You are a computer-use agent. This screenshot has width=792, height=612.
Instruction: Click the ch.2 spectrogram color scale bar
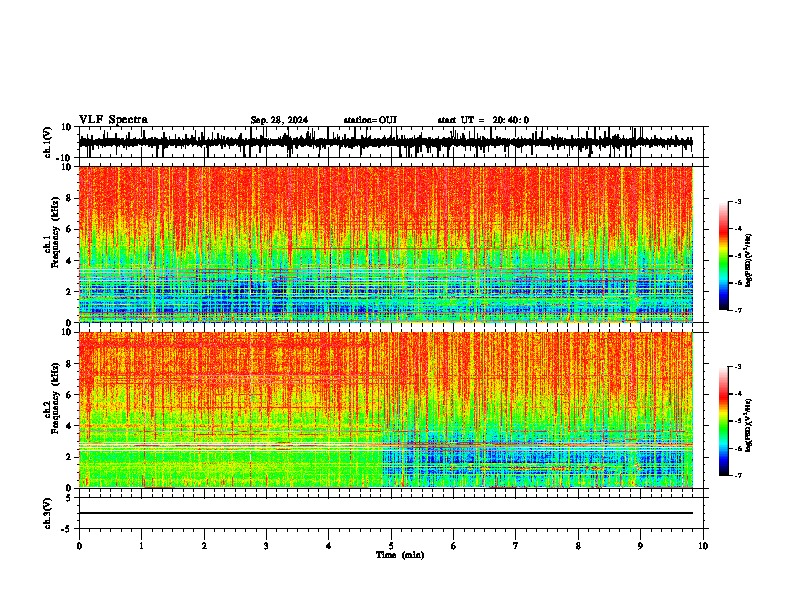724,421
